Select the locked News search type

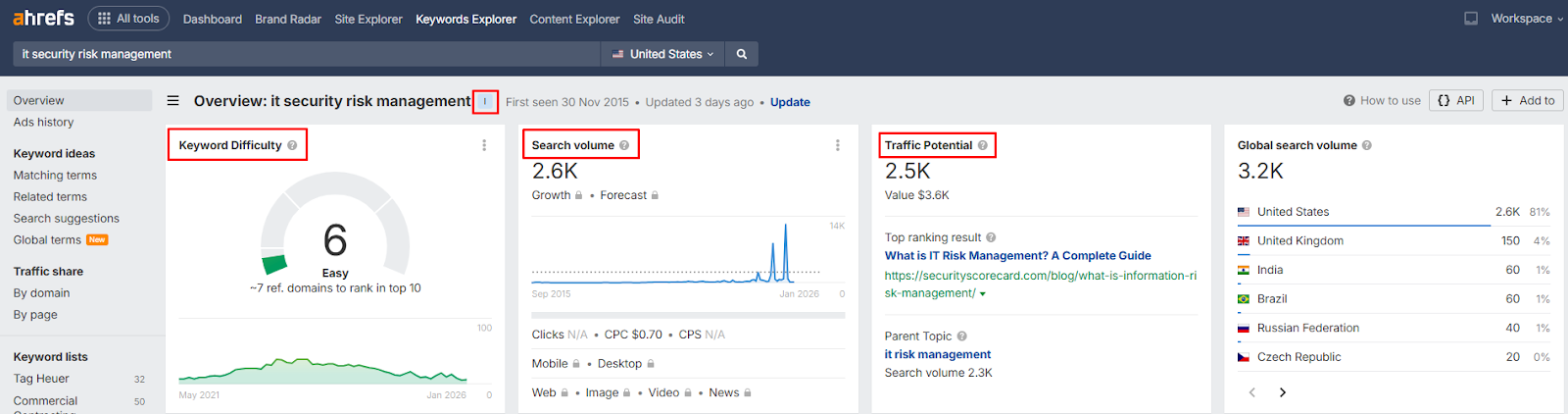coord(730,392)
